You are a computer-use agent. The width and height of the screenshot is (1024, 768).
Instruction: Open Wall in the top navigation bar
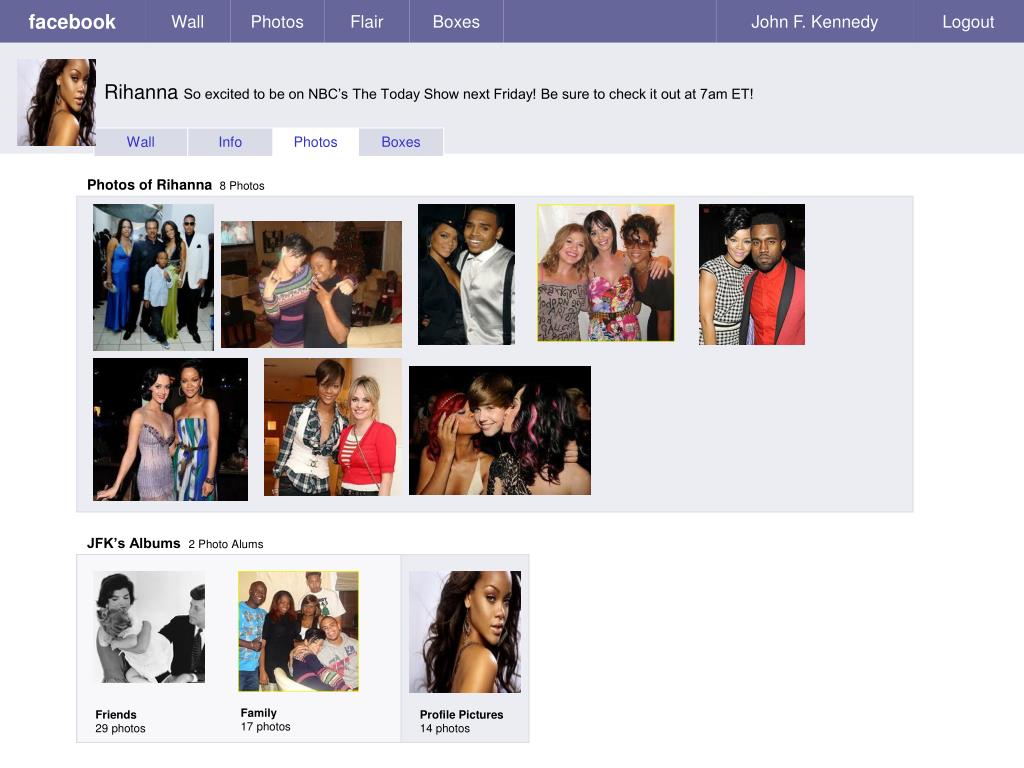[x=187, y=22]
